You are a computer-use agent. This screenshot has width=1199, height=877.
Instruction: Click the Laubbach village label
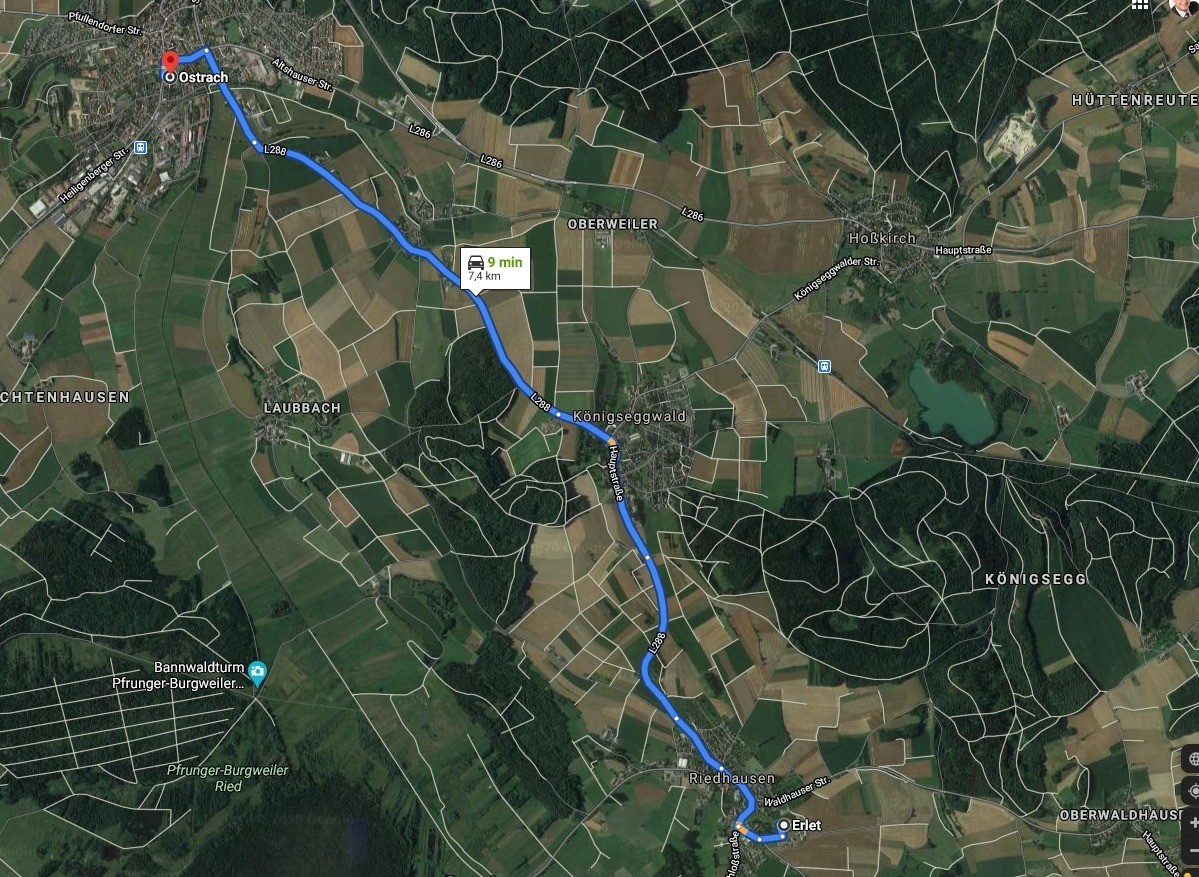click(x=302, y=408)
